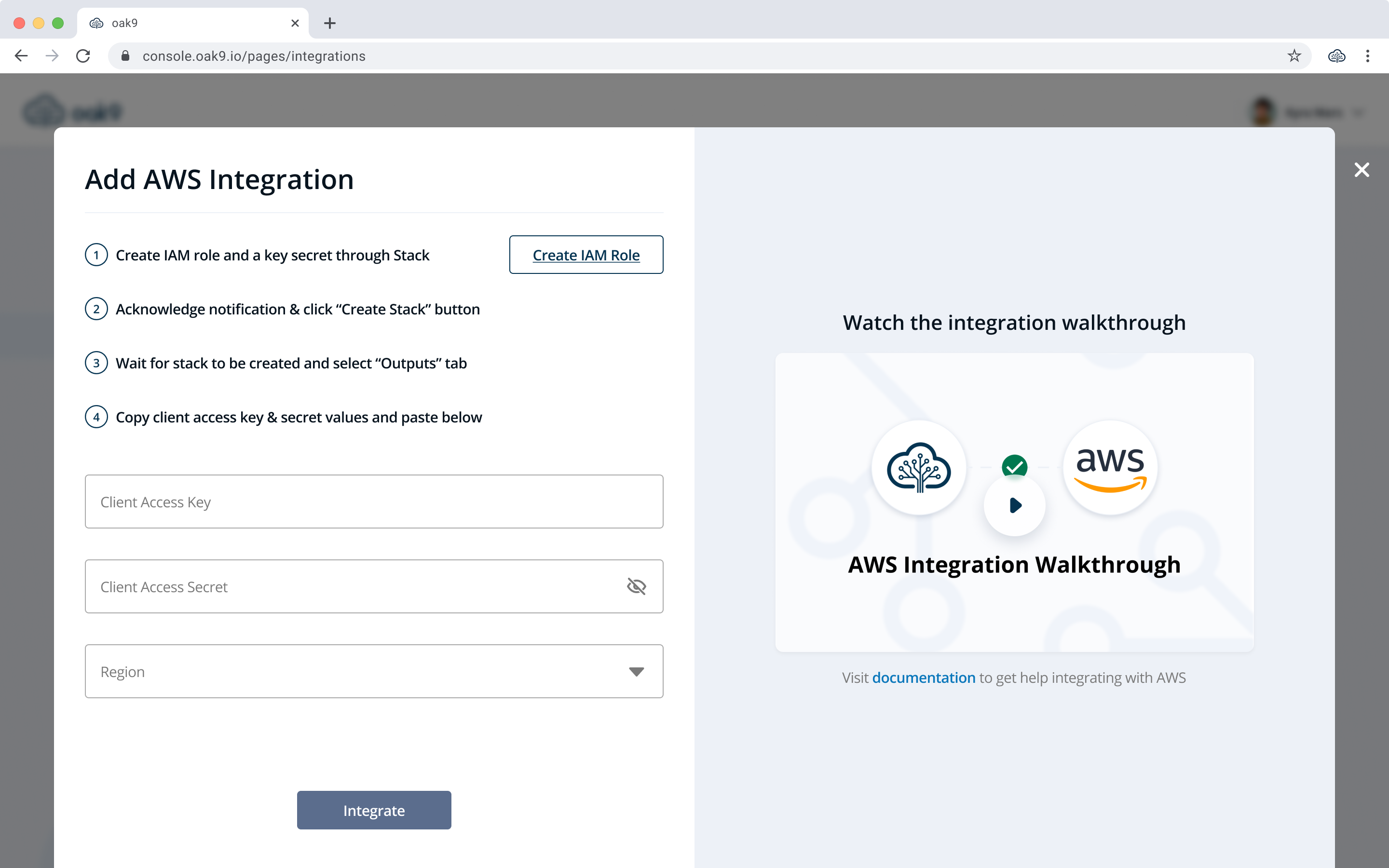1389x868 pixels.
Task: Toggle Client Access Secret visibility eye icon
Action: [x=636, y=586]
